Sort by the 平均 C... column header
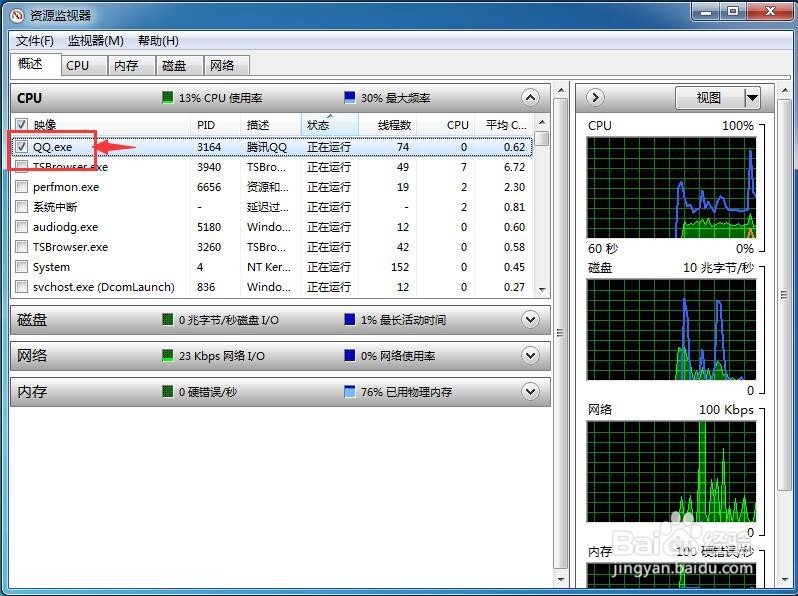 [504, 125]
